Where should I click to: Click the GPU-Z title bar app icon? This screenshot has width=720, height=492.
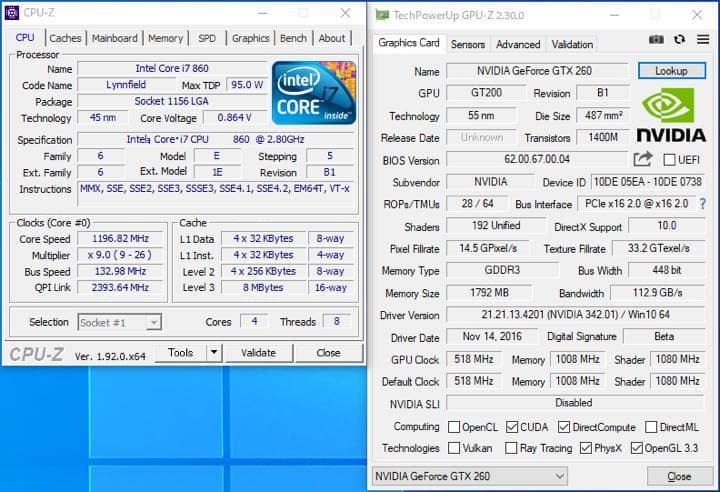(382, 13)
